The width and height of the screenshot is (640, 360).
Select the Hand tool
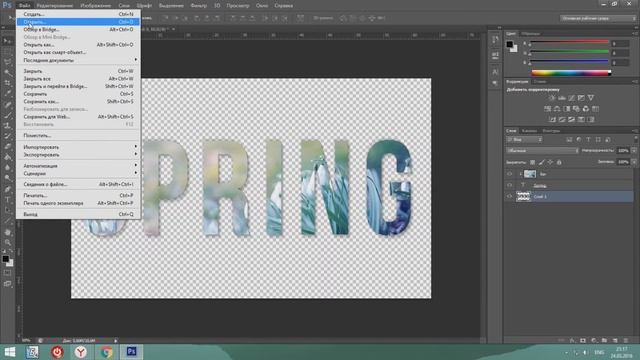click(7, 232)
